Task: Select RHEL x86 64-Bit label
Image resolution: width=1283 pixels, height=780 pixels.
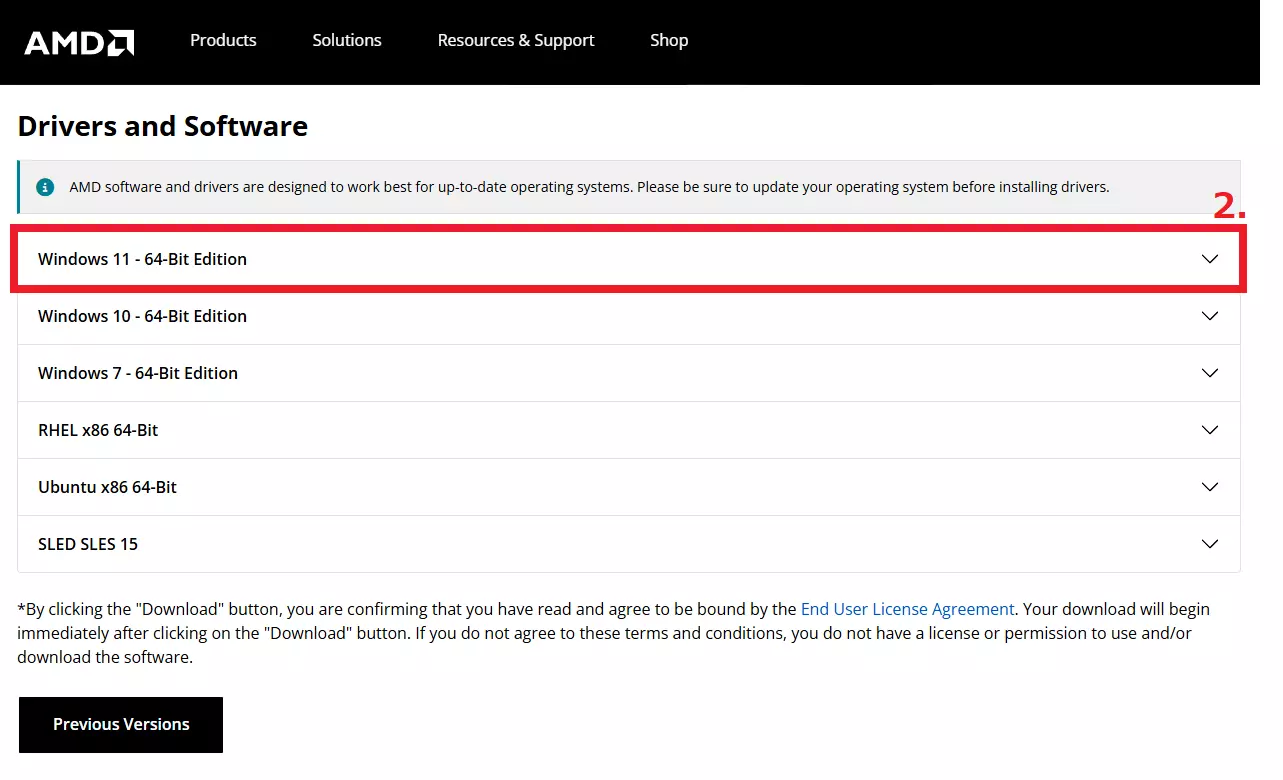Action: tap(98, 430)
